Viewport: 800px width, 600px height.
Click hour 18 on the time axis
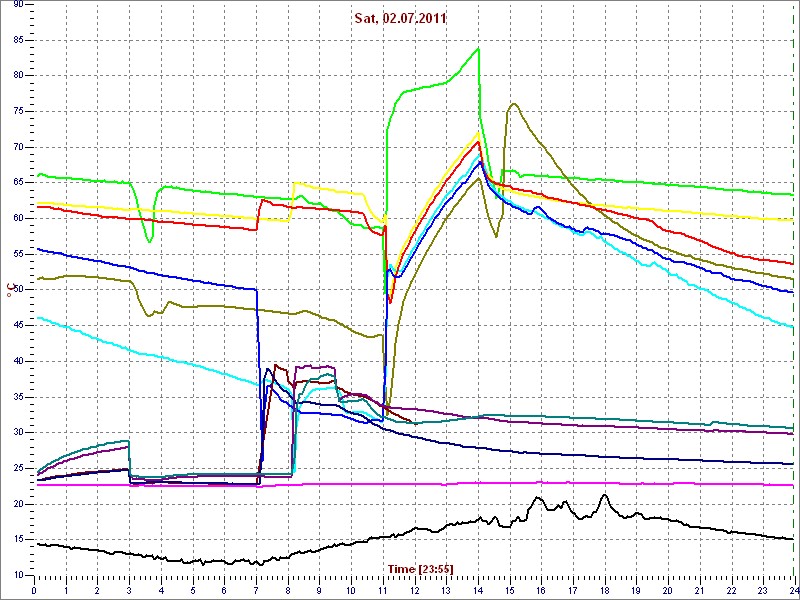[604, 590]
